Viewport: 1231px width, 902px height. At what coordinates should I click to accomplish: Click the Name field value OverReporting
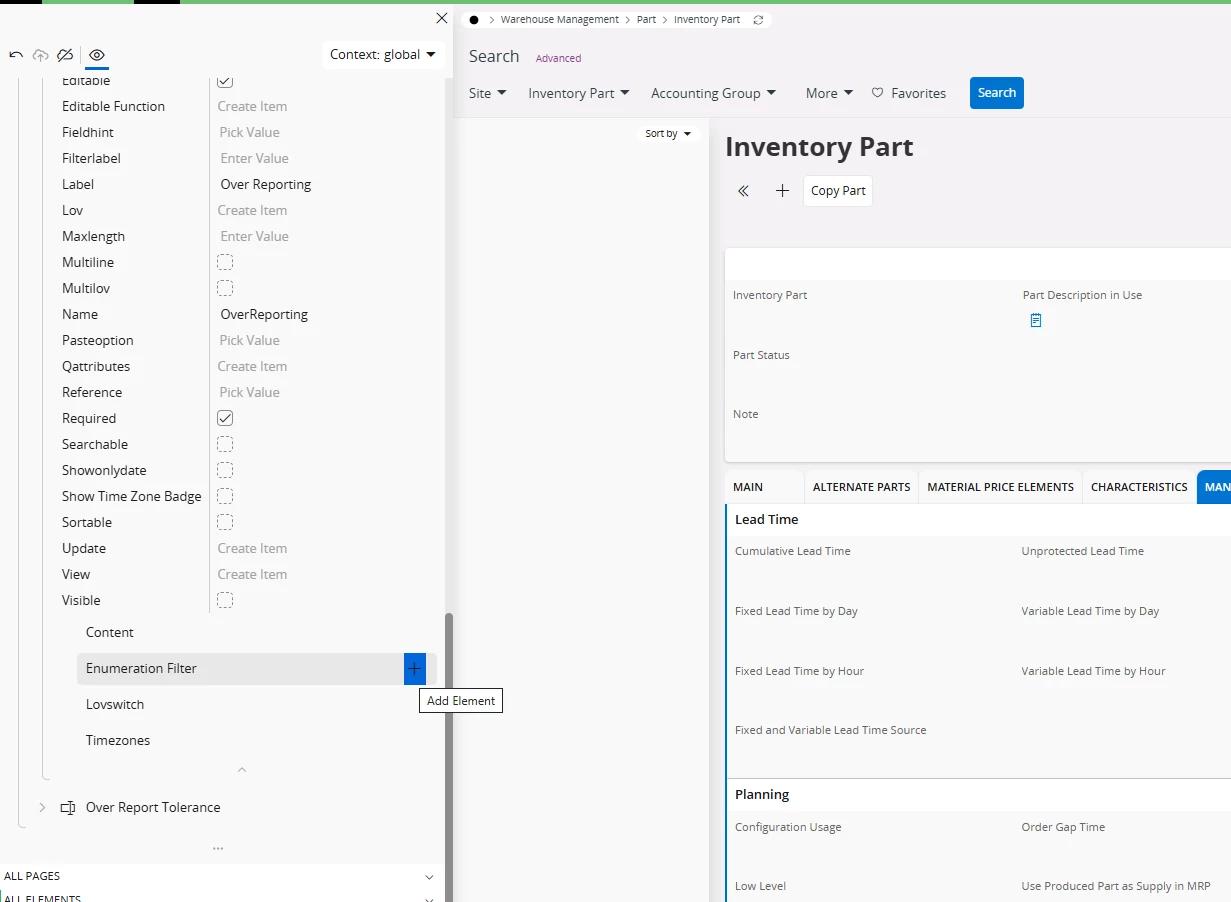point(264,314)
